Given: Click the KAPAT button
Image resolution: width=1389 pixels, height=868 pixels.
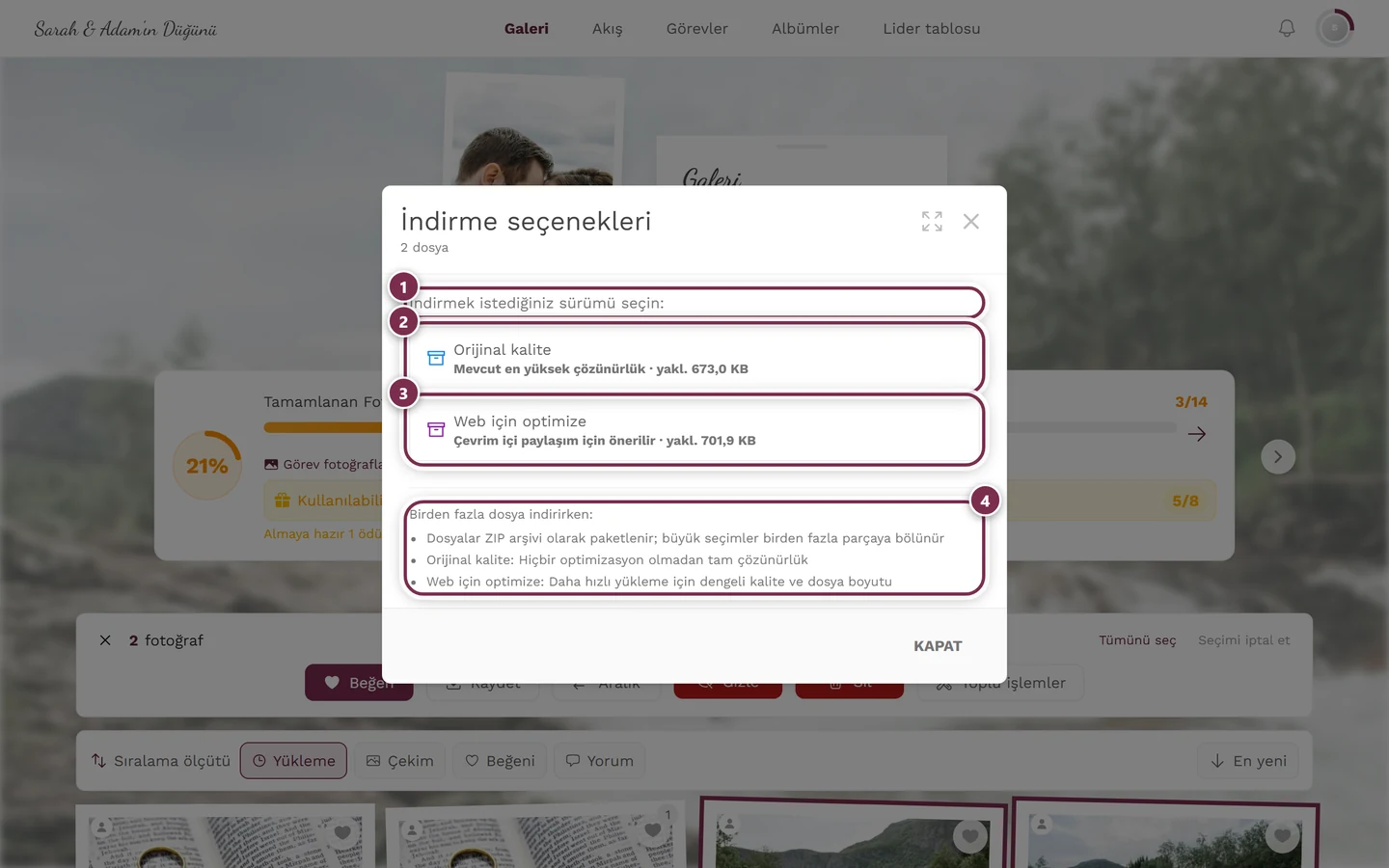Looking at the screenshot, I should pos(938,646).
